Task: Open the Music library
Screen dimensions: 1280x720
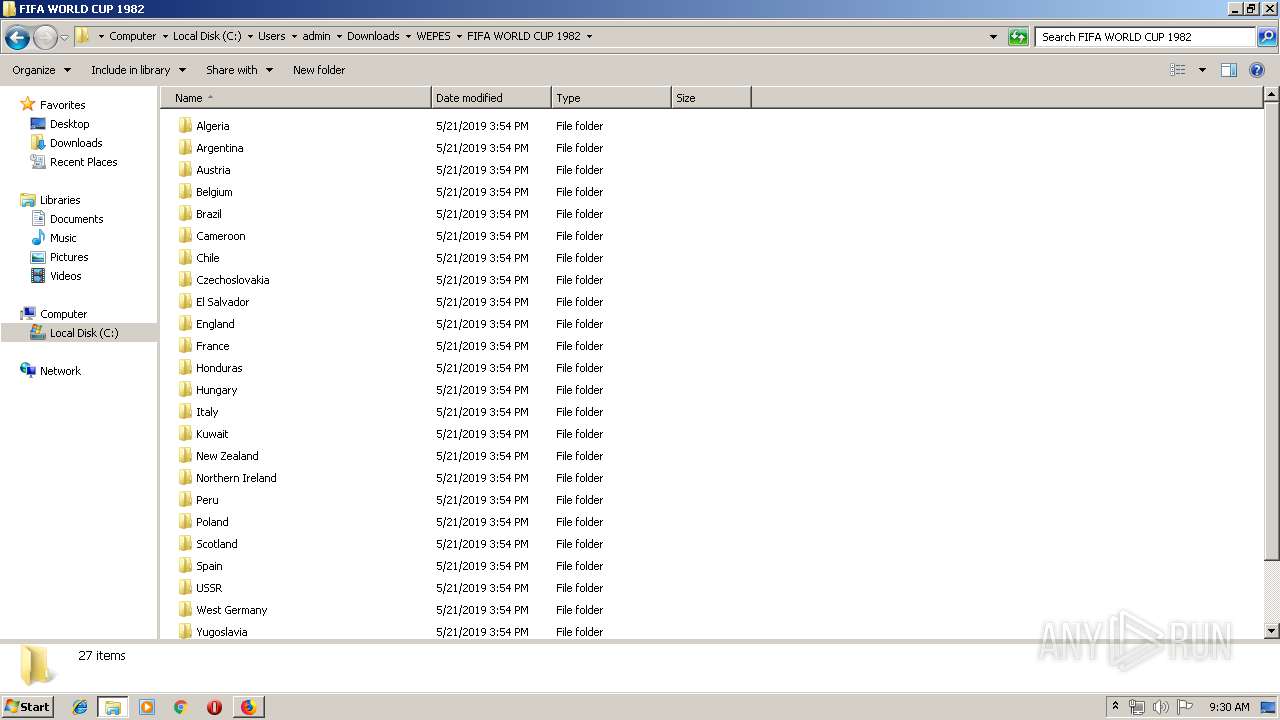Action: [x=63, y=238]
